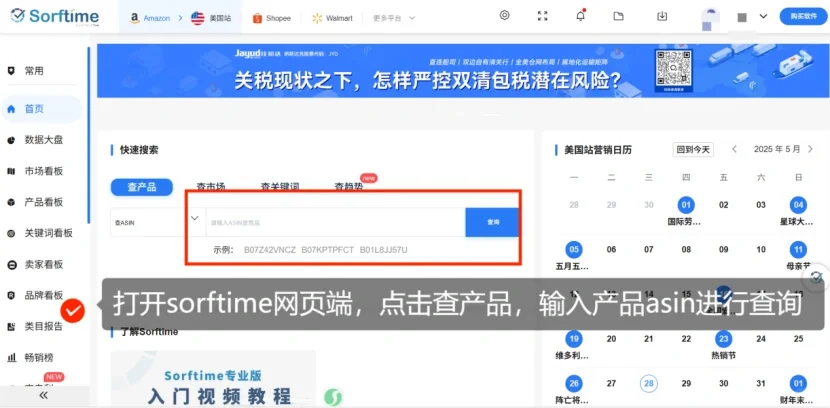Screen dimensions: 830x408
Task: Click the blue 查询 button
Action: [x=492, y=222]
